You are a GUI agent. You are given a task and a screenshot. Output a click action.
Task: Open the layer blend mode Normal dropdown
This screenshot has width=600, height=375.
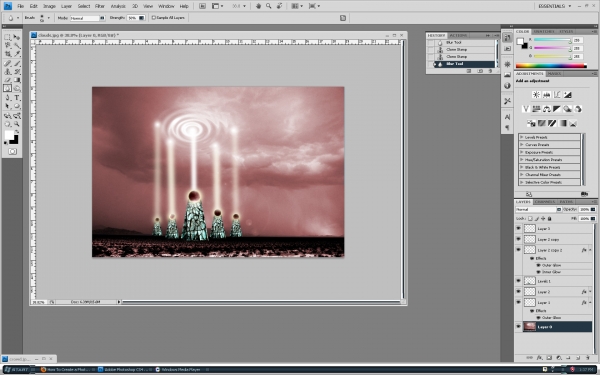click(x=538, y=209)
